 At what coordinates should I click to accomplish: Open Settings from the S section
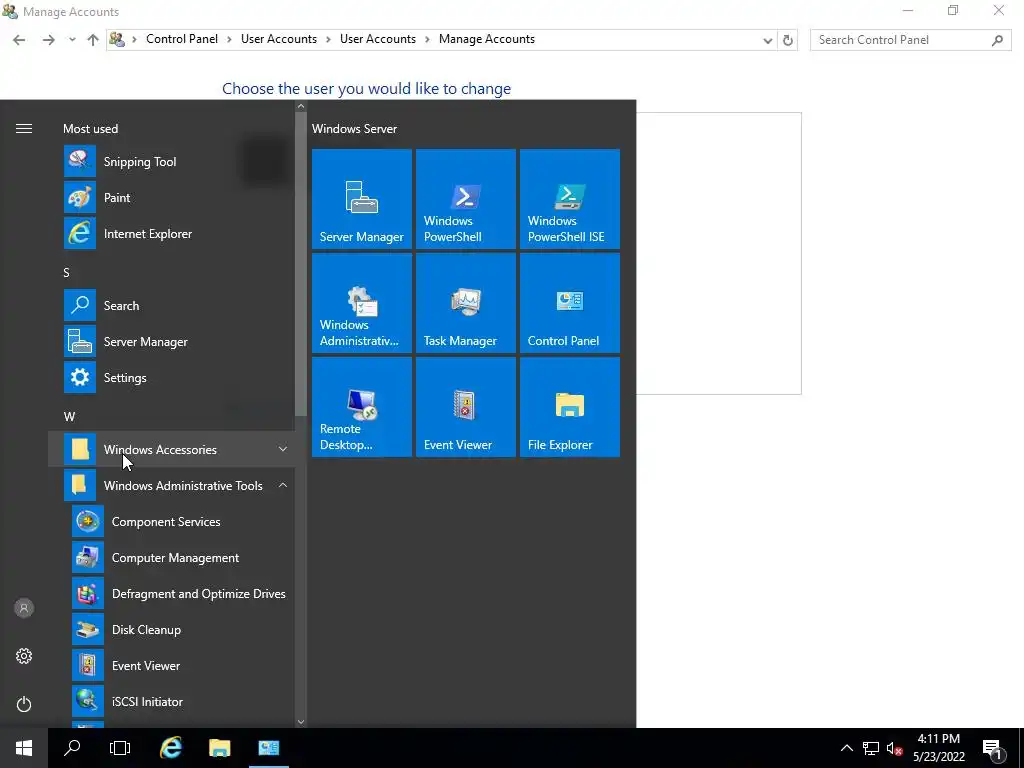(x=171, y=377)
